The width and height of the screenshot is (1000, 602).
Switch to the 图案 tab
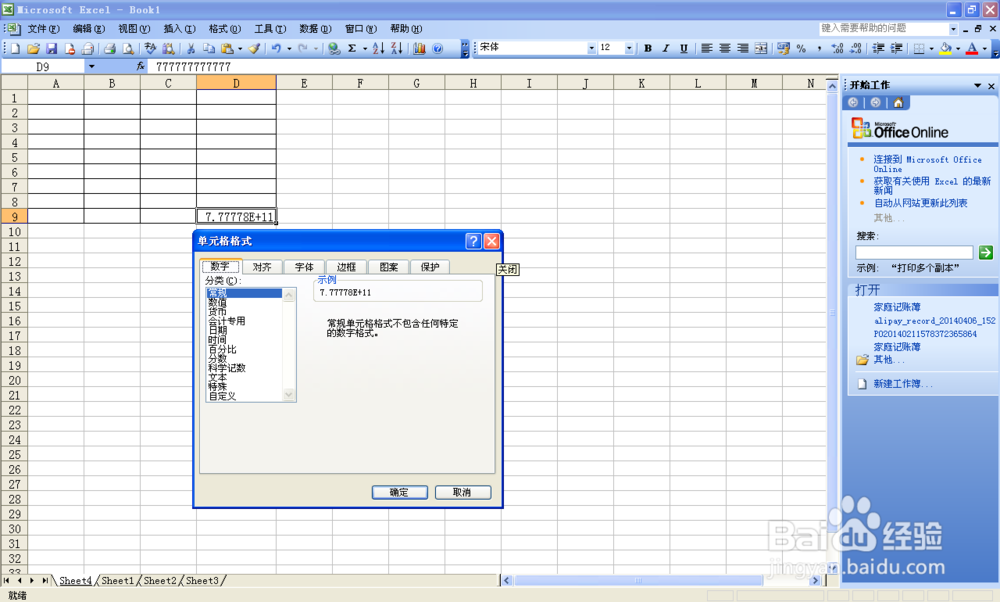[388, 267]
